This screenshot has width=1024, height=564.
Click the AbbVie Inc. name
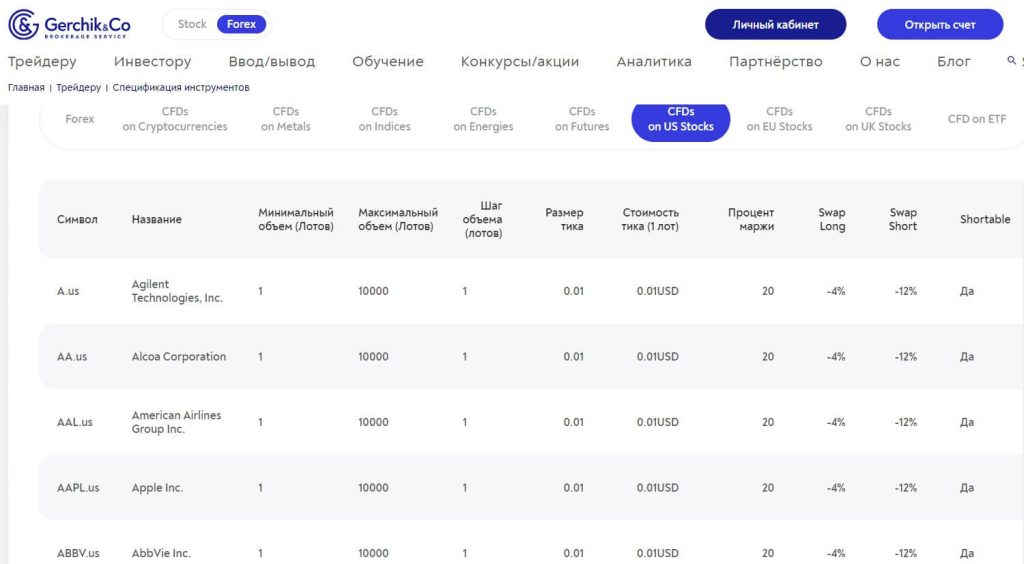coord(161,554)
